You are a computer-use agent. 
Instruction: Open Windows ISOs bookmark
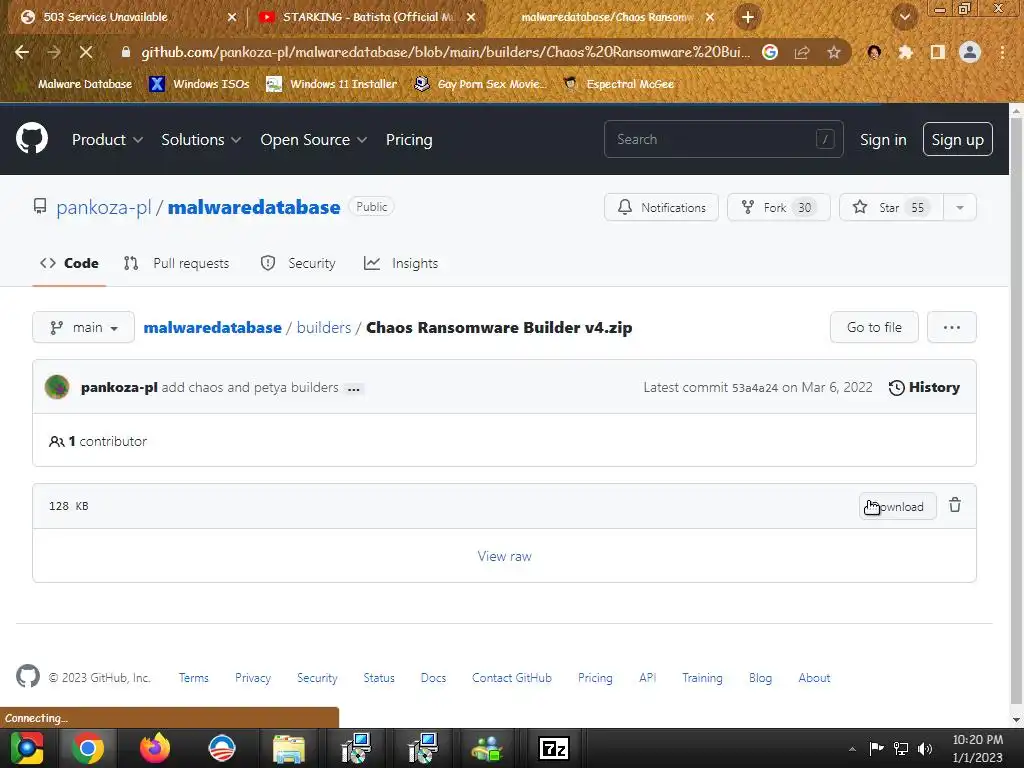199,84
